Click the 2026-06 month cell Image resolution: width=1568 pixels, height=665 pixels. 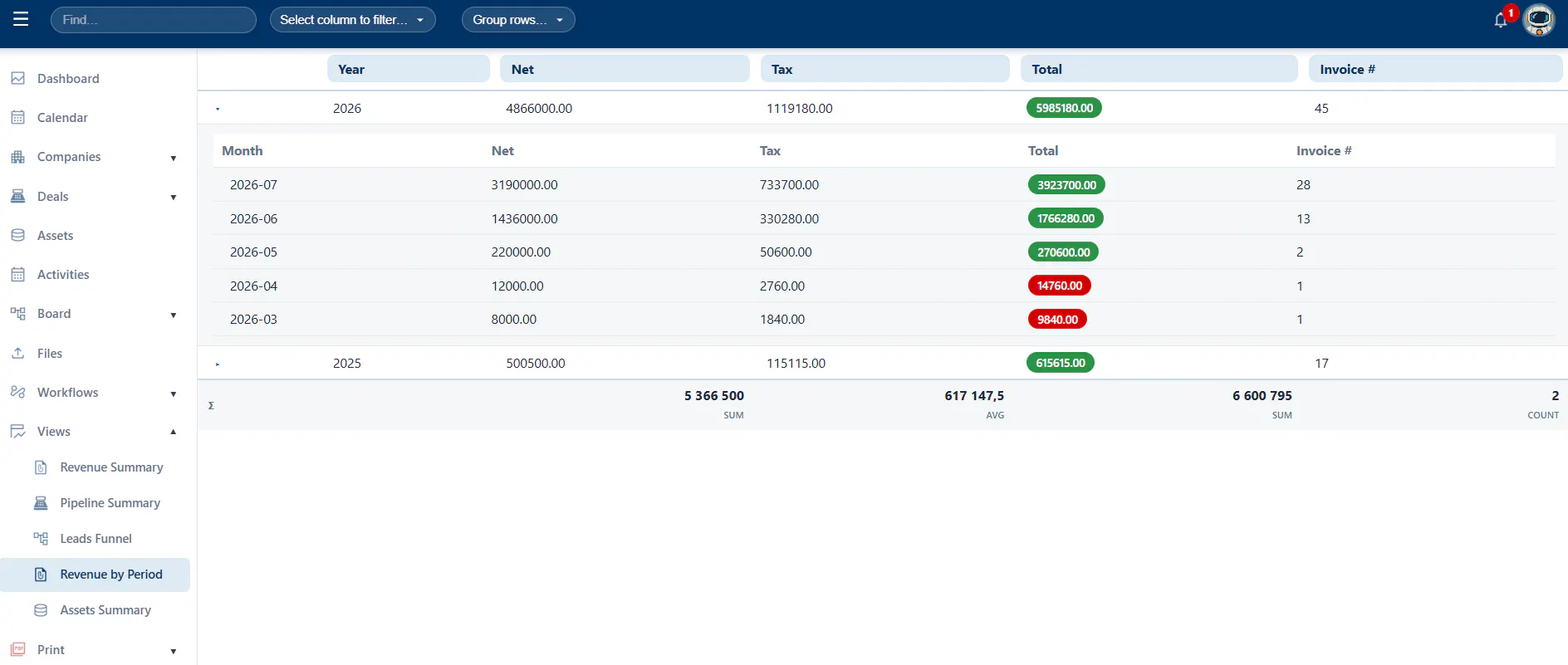[253, 218]
